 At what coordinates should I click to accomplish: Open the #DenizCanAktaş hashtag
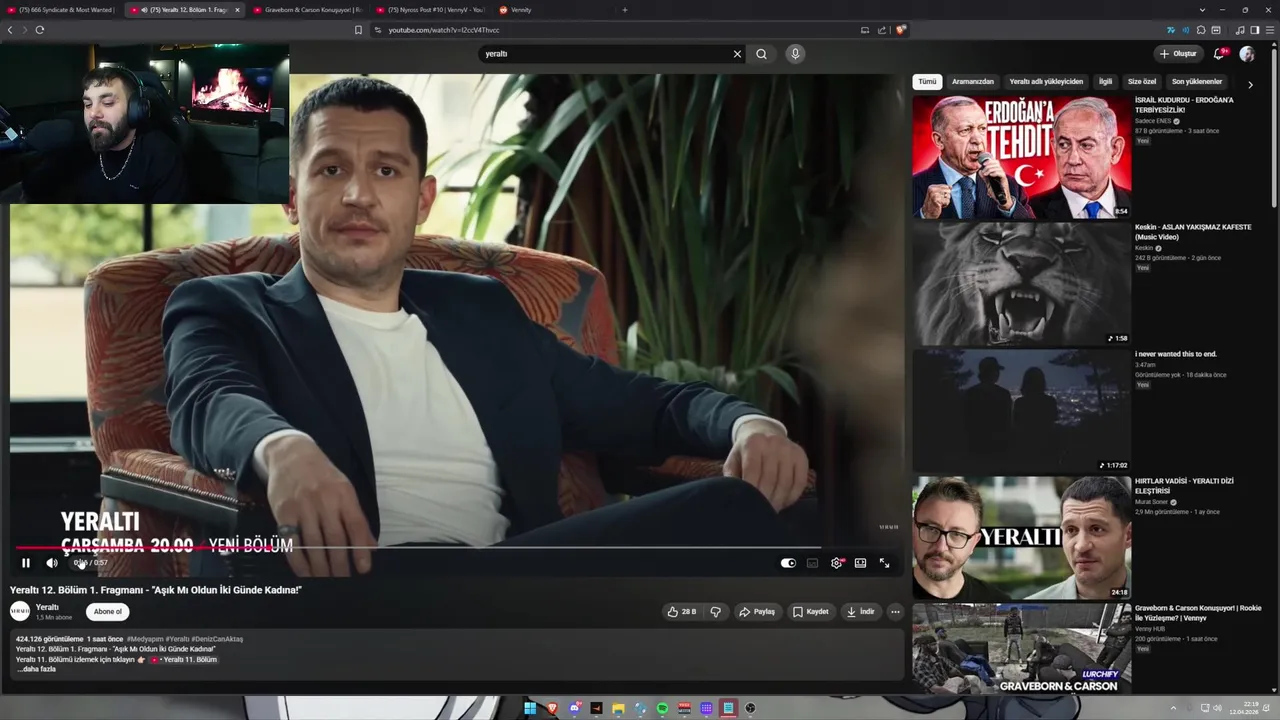point(218,639)
